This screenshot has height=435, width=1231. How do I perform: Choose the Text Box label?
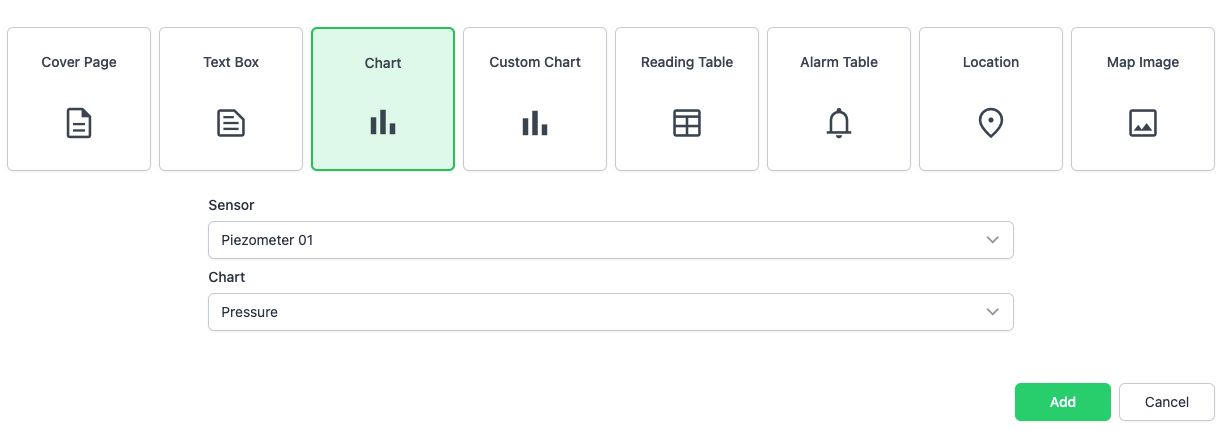[x=231, y=62]
